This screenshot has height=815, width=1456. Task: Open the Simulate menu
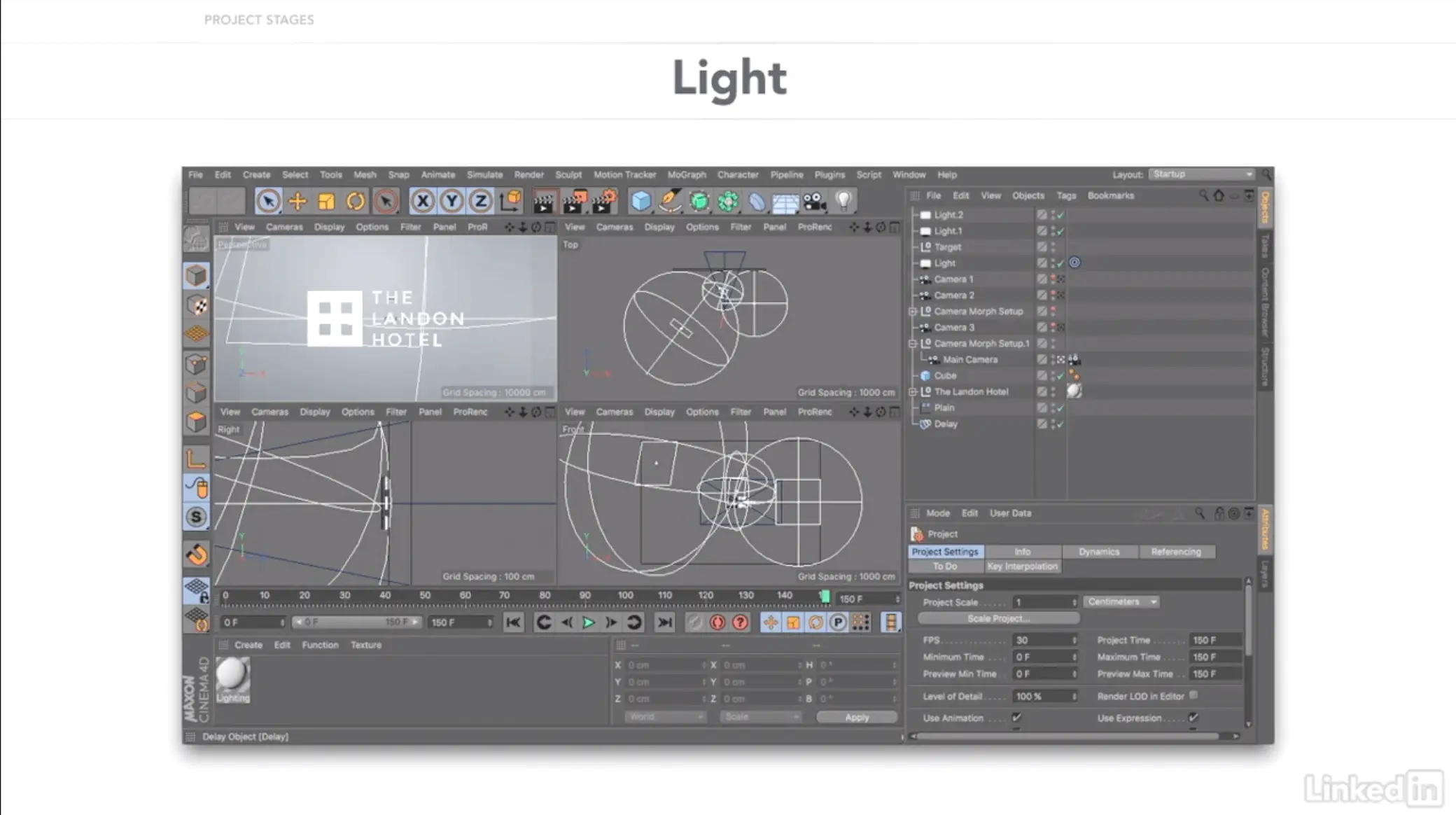click(x=484, y=174)
